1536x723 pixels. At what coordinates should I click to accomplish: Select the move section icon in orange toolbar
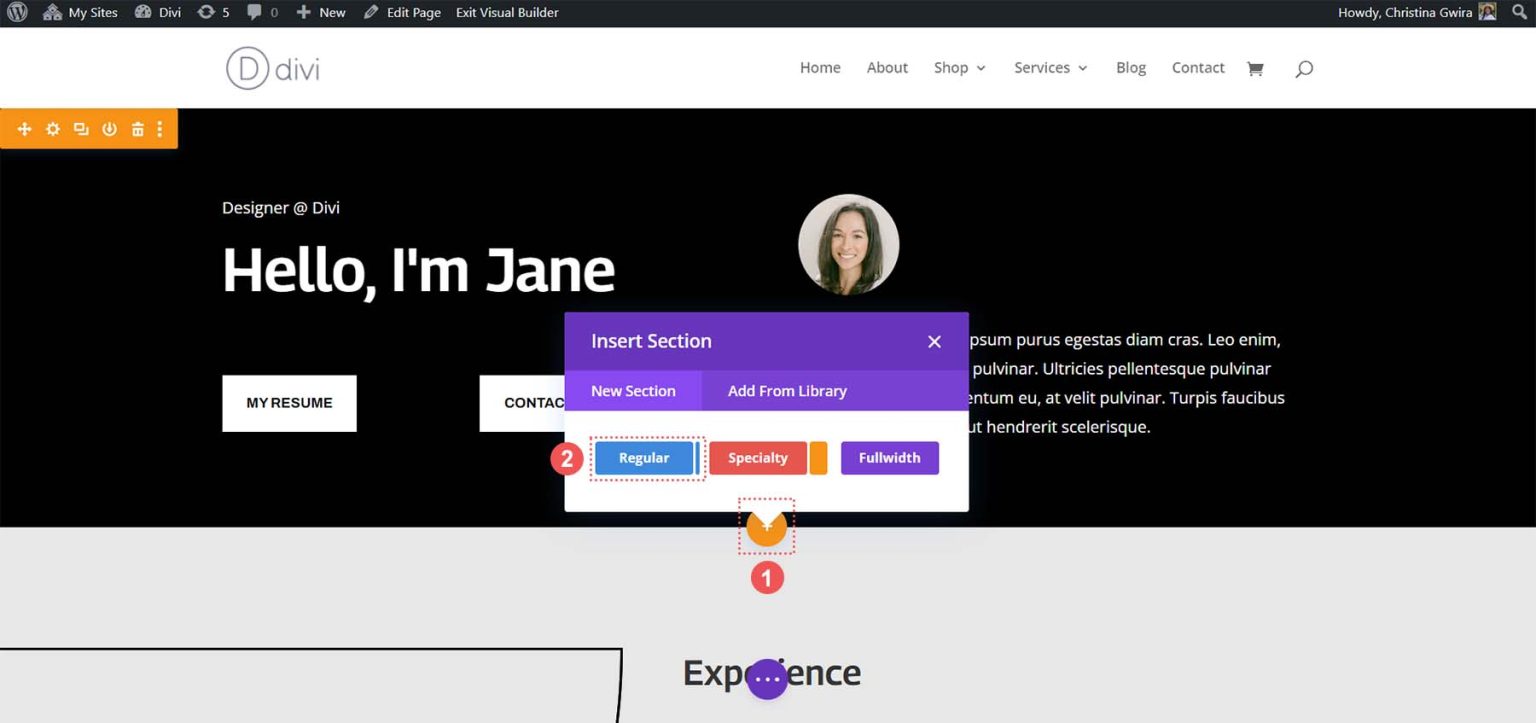click(x=24, y=128)
